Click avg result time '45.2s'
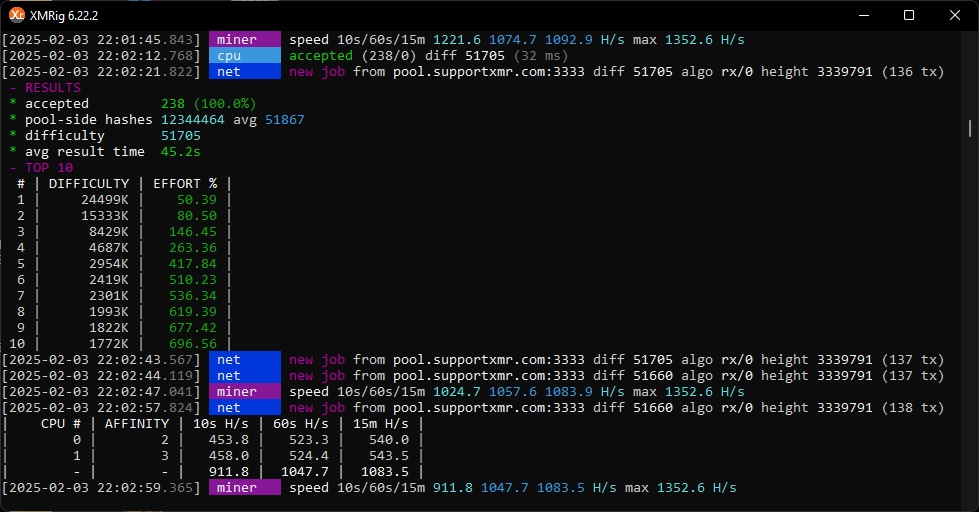 click(x=181, y=152)
